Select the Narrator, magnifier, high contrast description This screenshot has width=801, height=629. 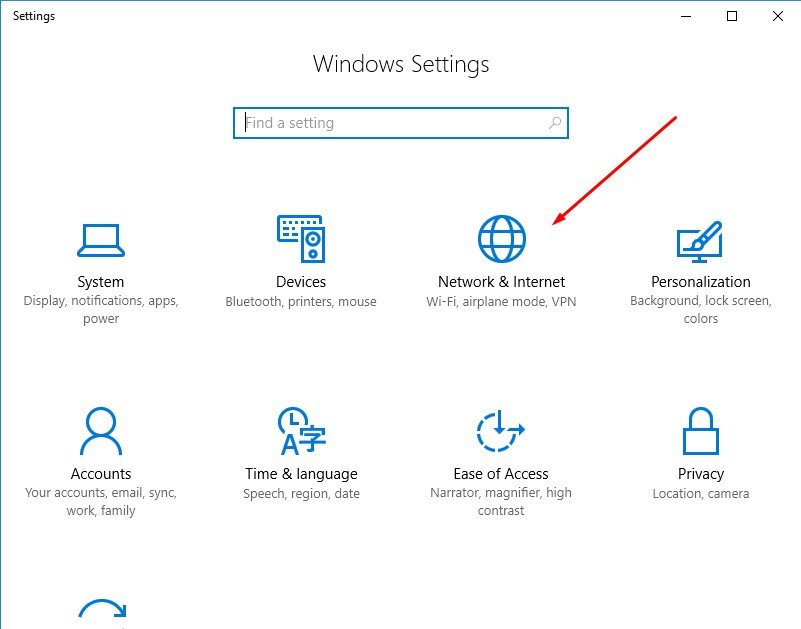(500, 501)
